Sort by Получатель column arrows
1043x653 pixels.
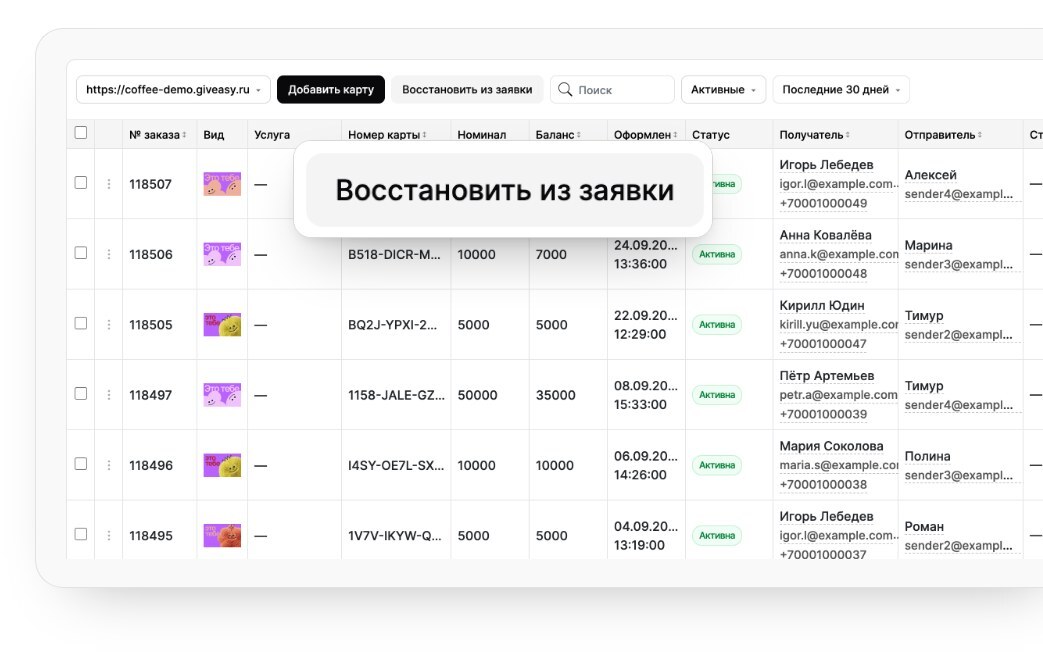click(x=847, y=135)
